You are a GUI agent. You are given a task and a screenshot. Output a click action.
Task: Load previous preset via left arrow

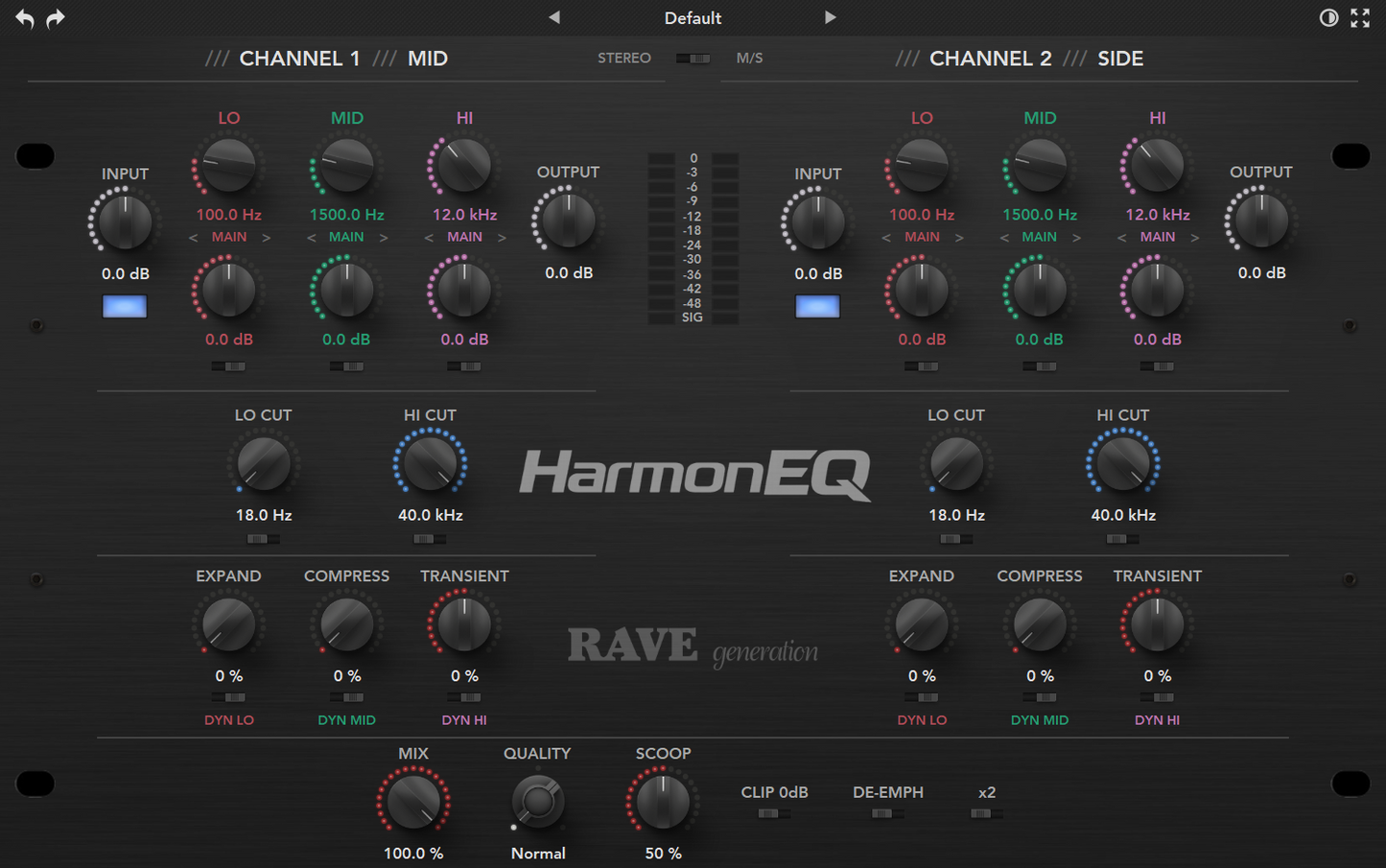click(554, 17)
